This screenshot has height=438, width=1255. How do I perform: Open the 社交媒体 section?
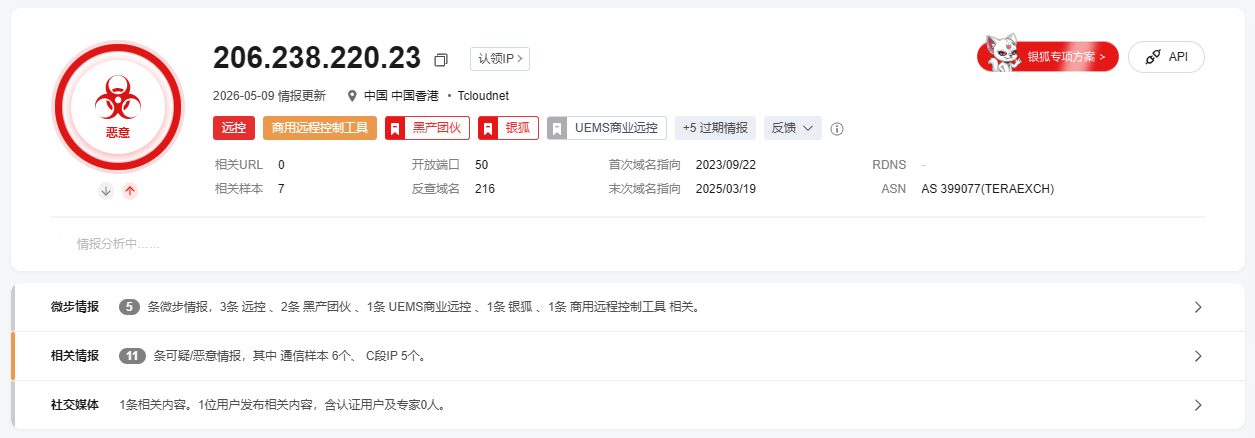point(628,405)
